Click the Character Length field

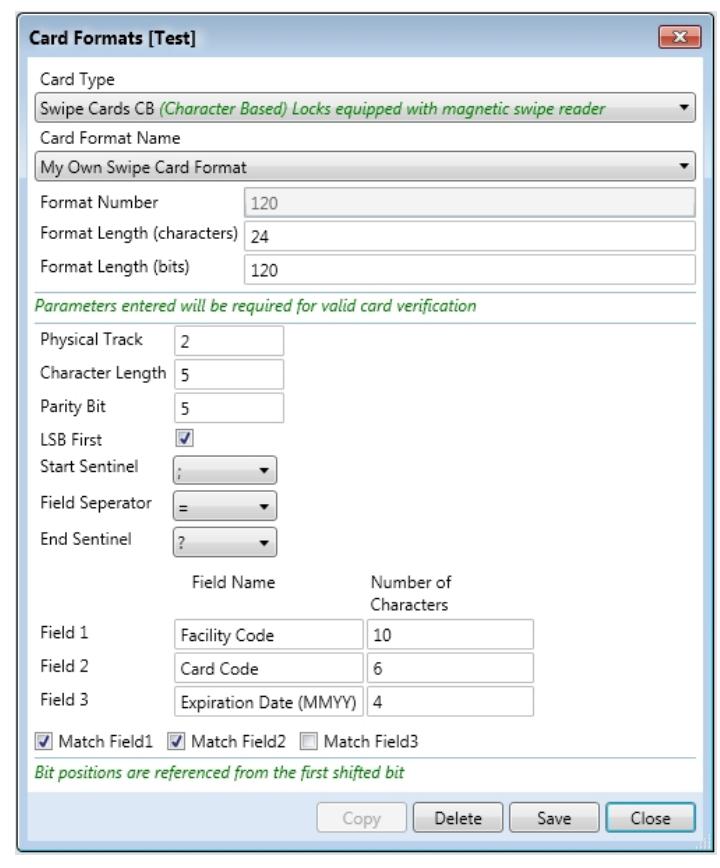[x=229, y=374]
